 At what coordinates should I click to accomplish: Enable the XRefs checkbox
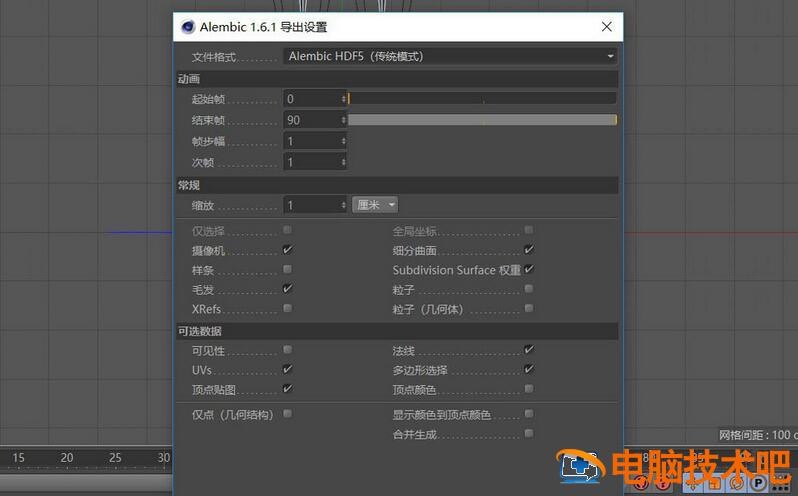(288, 308)
